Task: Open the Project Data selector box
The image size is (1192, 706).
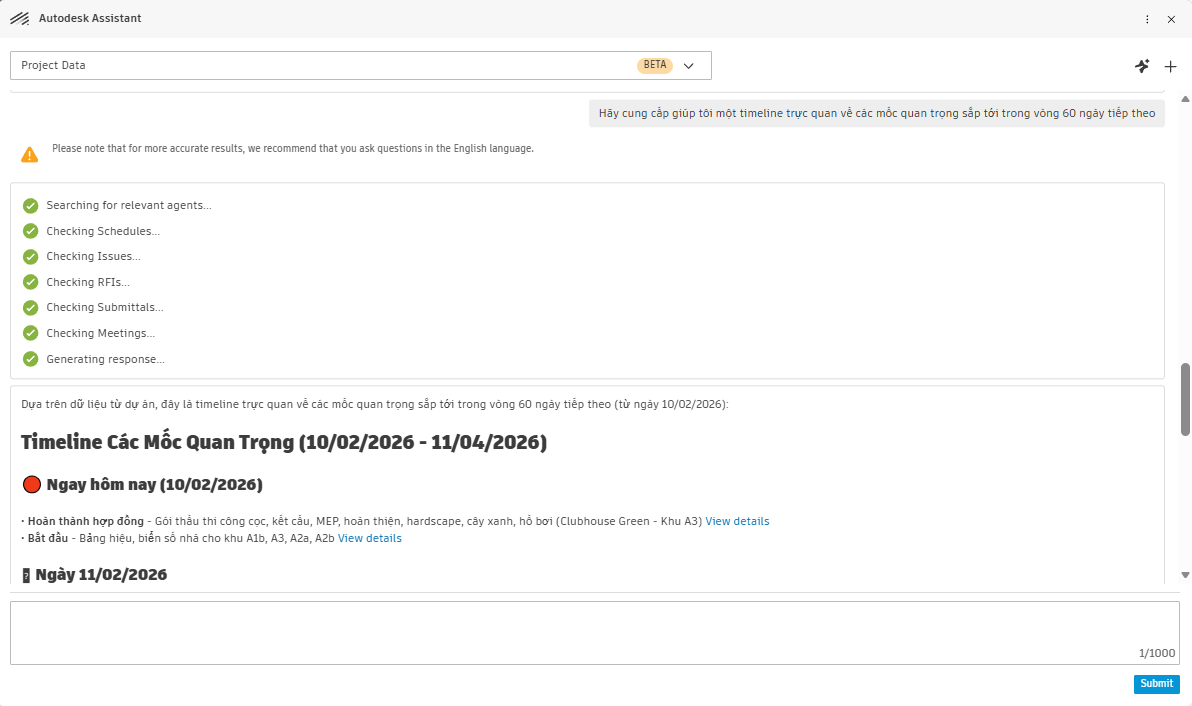Action: [x=361, y=65]
